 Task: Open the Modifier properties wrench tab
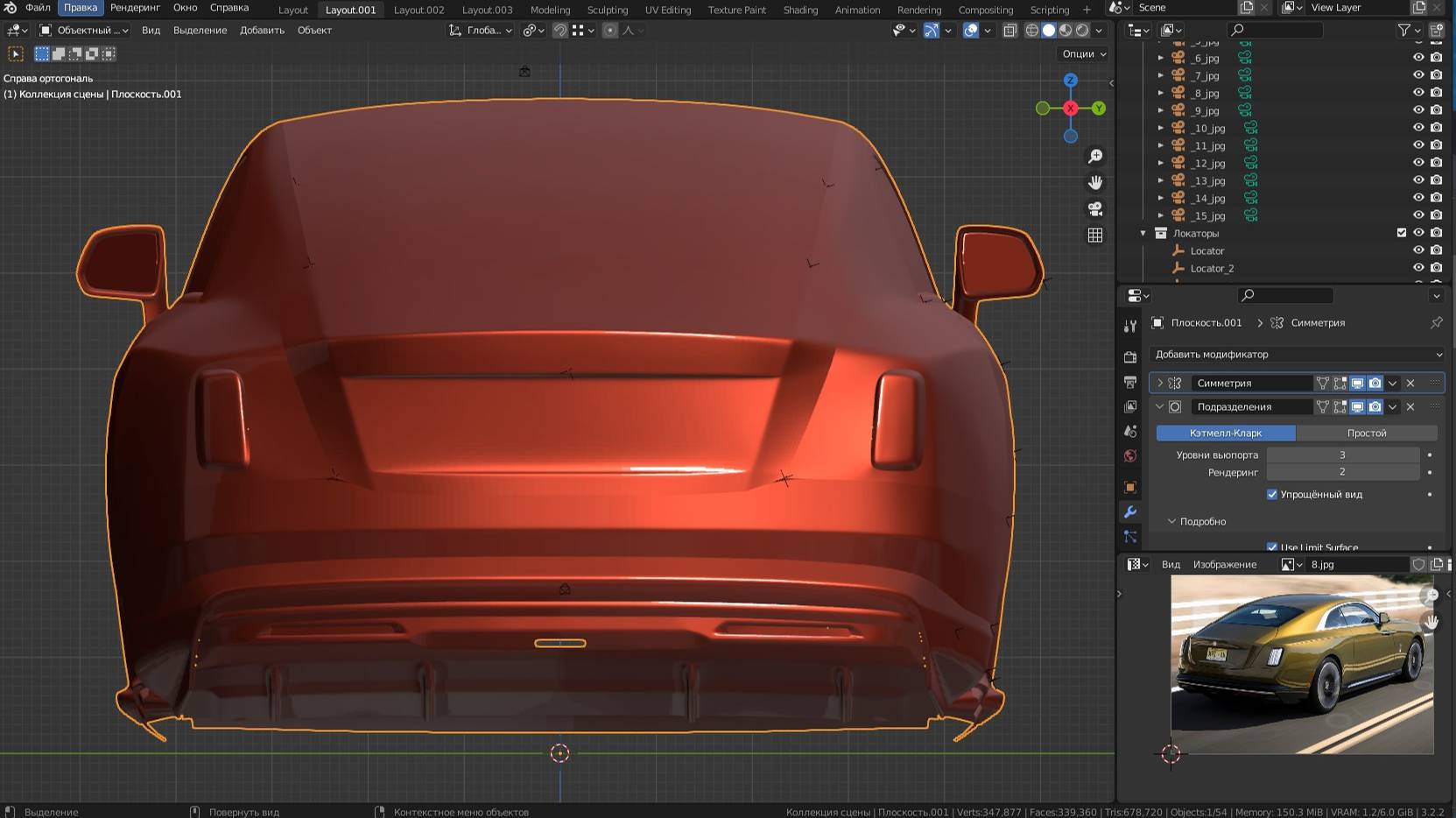tap(1130, 511)
